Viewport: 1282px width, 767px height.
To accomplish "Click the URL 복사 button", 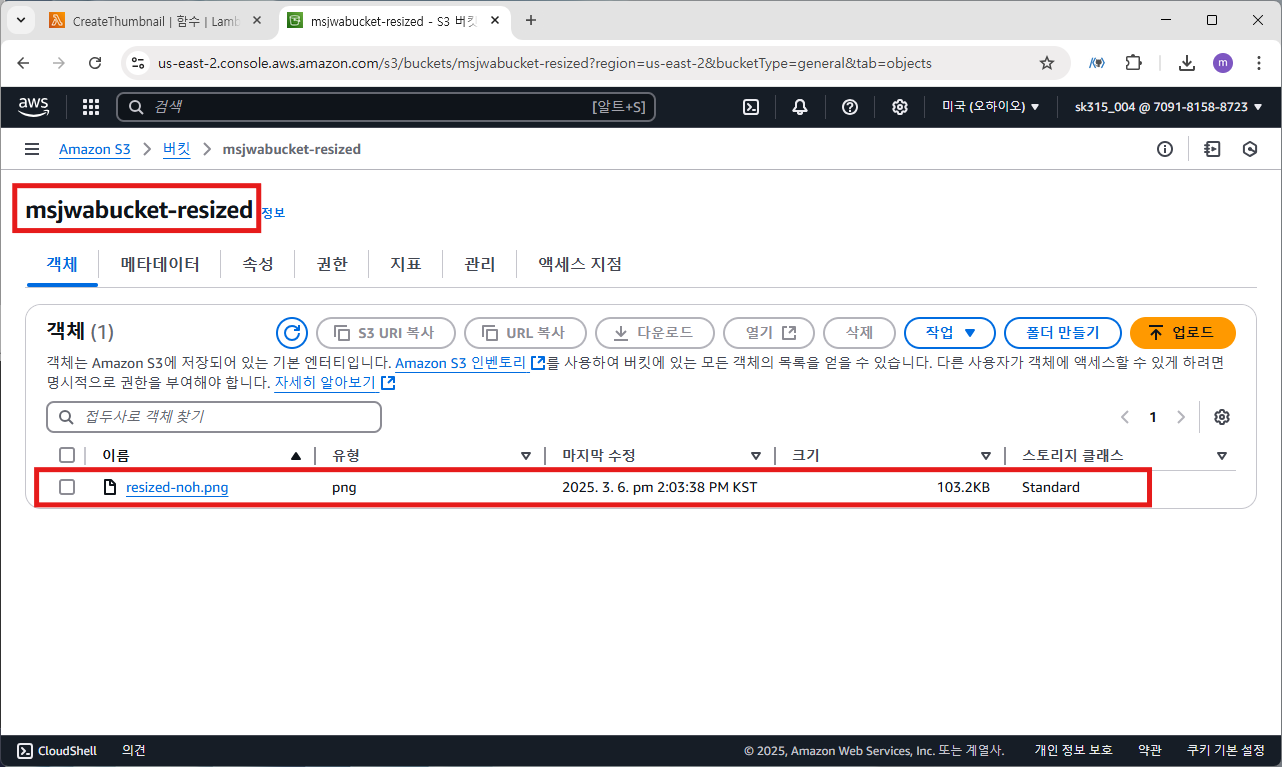I will (x=525, y=333).
